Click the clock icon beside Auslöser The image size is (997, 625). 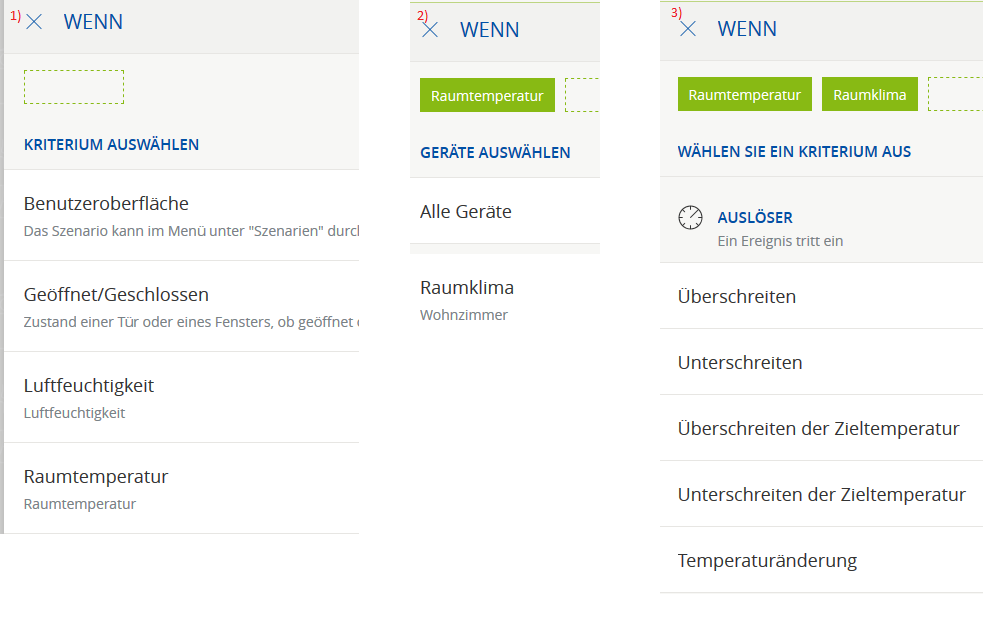(690, 218)
